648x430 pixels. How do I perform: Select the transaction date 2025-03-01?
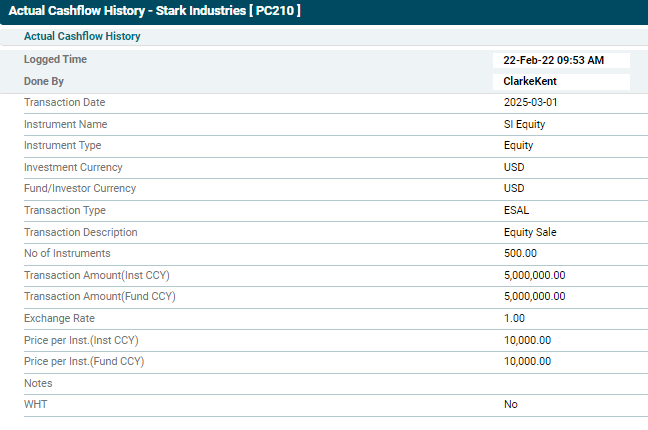[x=530, y=103]
